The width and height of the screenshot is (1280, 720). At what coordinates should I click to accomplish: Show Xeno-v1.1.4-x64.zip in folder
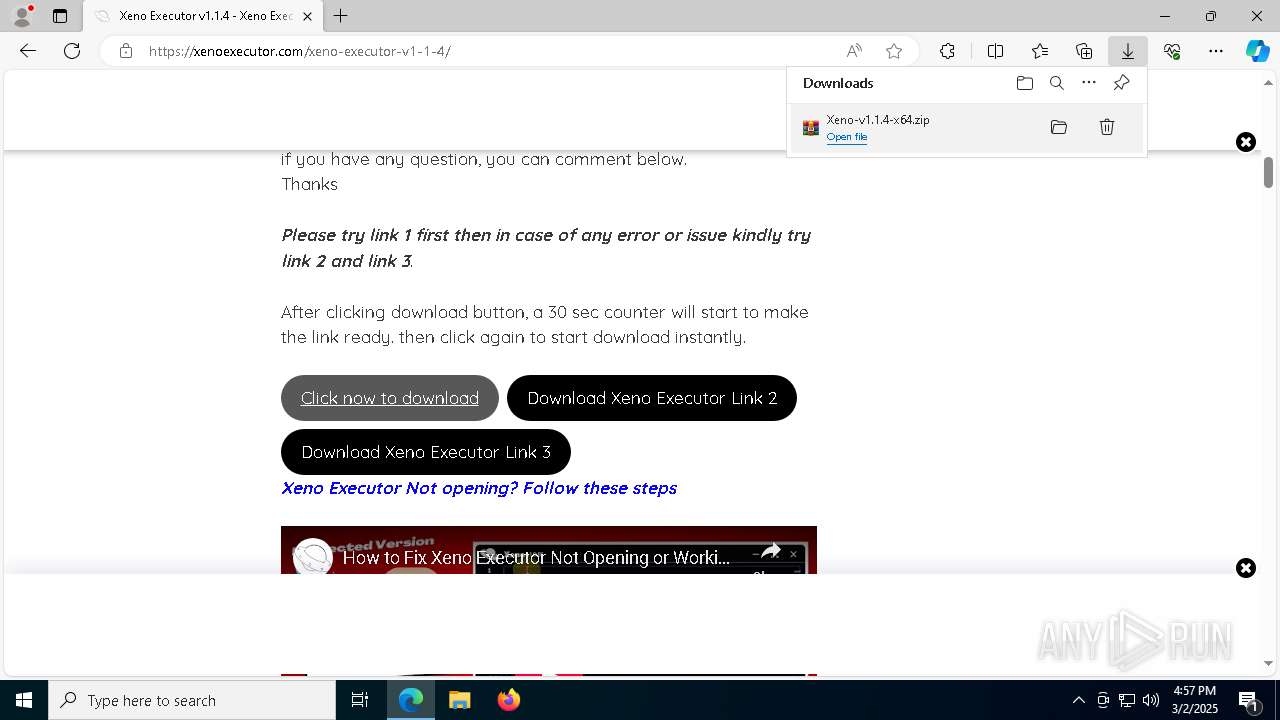click(1059, 127)
